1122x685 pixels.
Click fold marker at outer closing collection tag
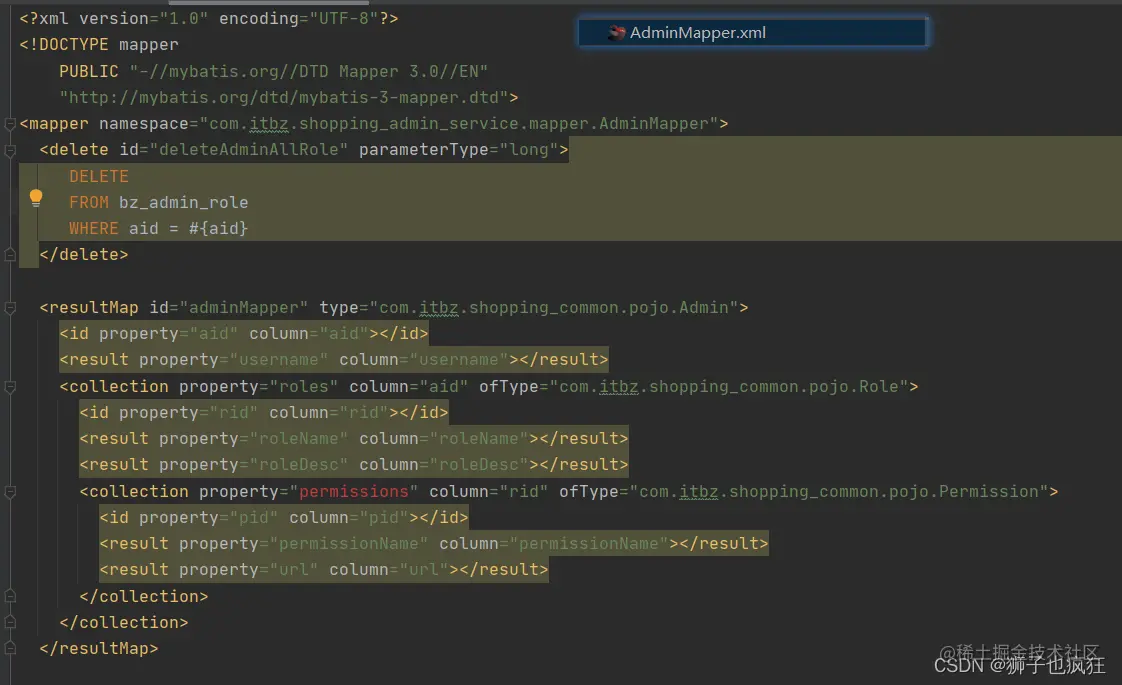[x=10, y=621]
